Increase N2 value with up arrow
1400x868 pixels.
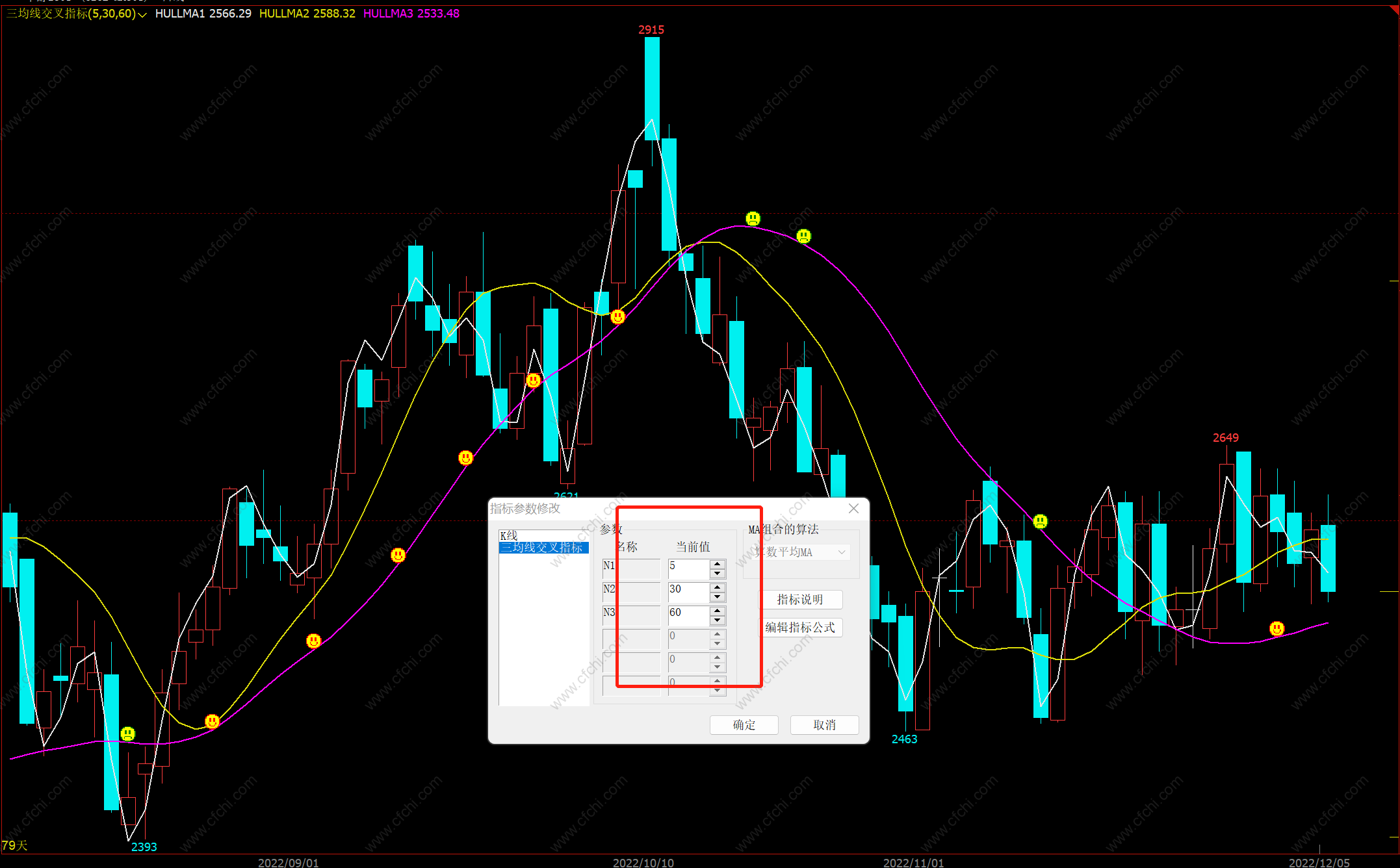pyautogui.click(x=718, y=587)
